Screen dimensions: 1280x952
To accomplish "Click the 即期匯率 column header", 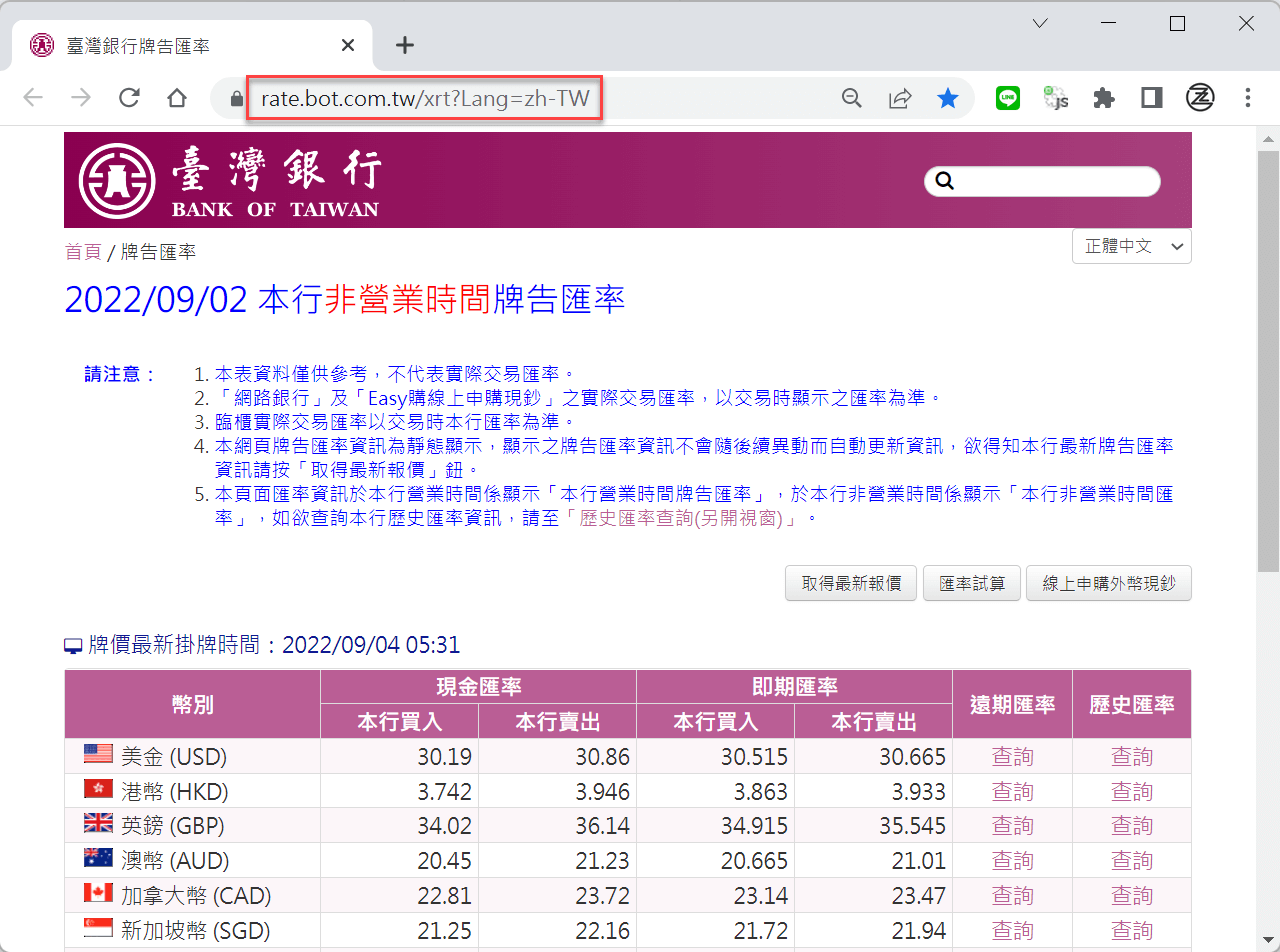I will coord(795,687).
